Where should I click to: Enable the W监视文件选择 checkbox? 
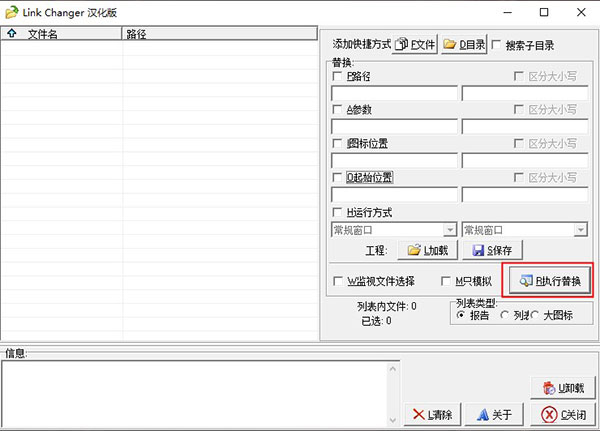click(338, 281)
